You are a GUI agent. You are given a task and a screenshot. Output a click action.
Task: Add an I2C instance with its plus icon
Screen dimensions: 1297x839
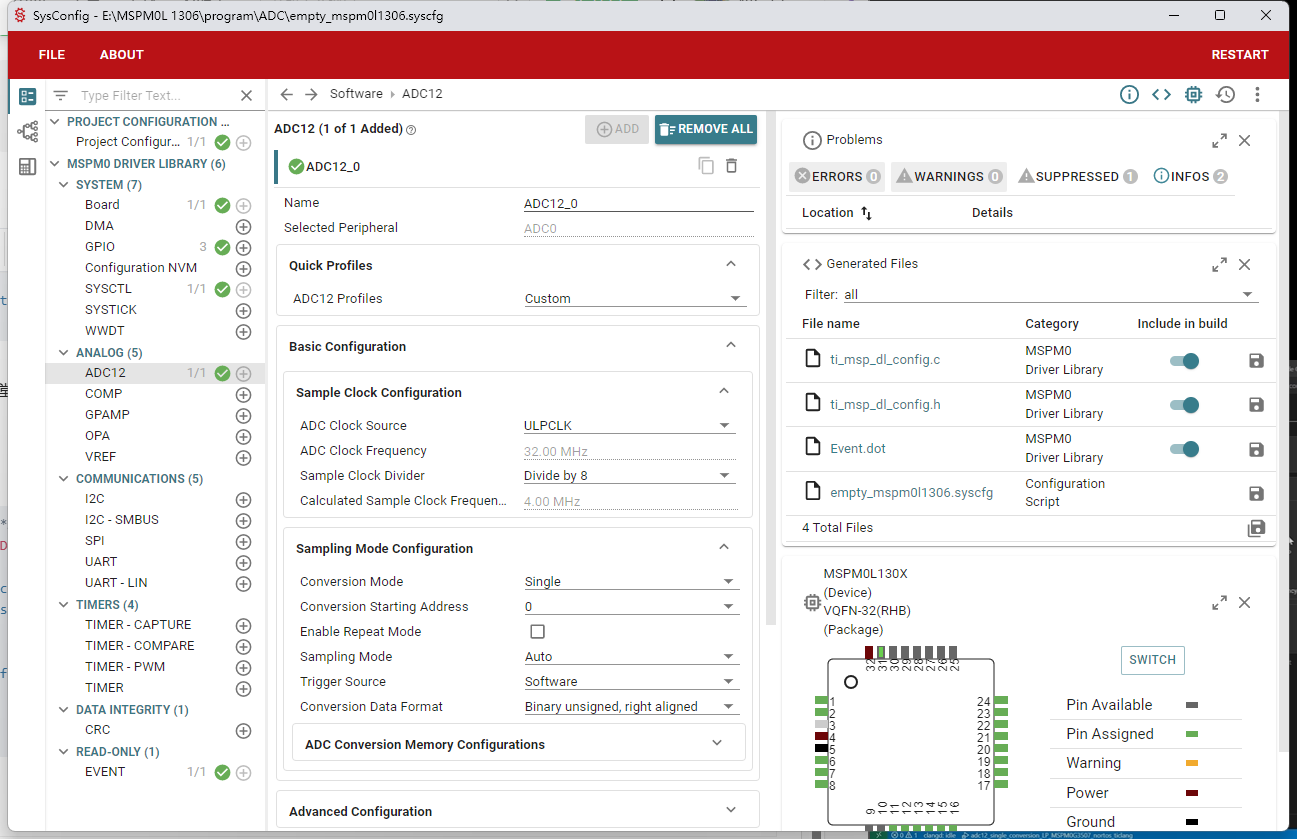[243, 500]
